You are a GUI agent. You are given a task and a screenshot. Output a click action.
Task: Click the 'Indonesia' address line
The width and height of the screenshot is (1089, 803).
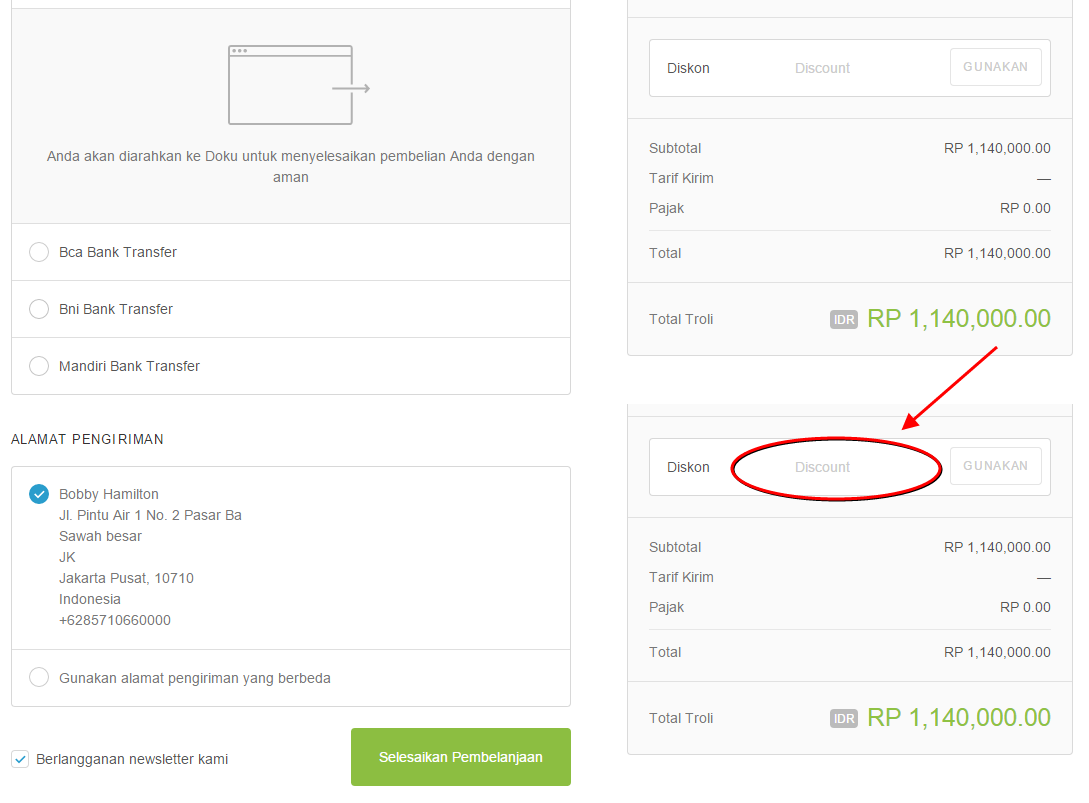[x=90, y=599]
